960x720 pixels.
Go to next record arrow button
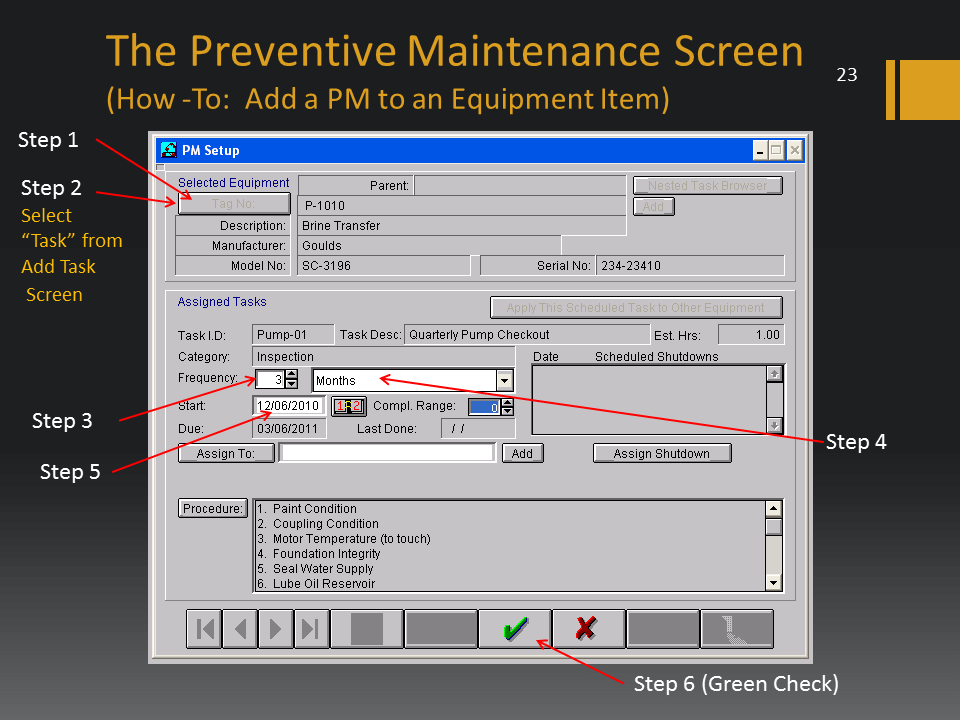276,628
